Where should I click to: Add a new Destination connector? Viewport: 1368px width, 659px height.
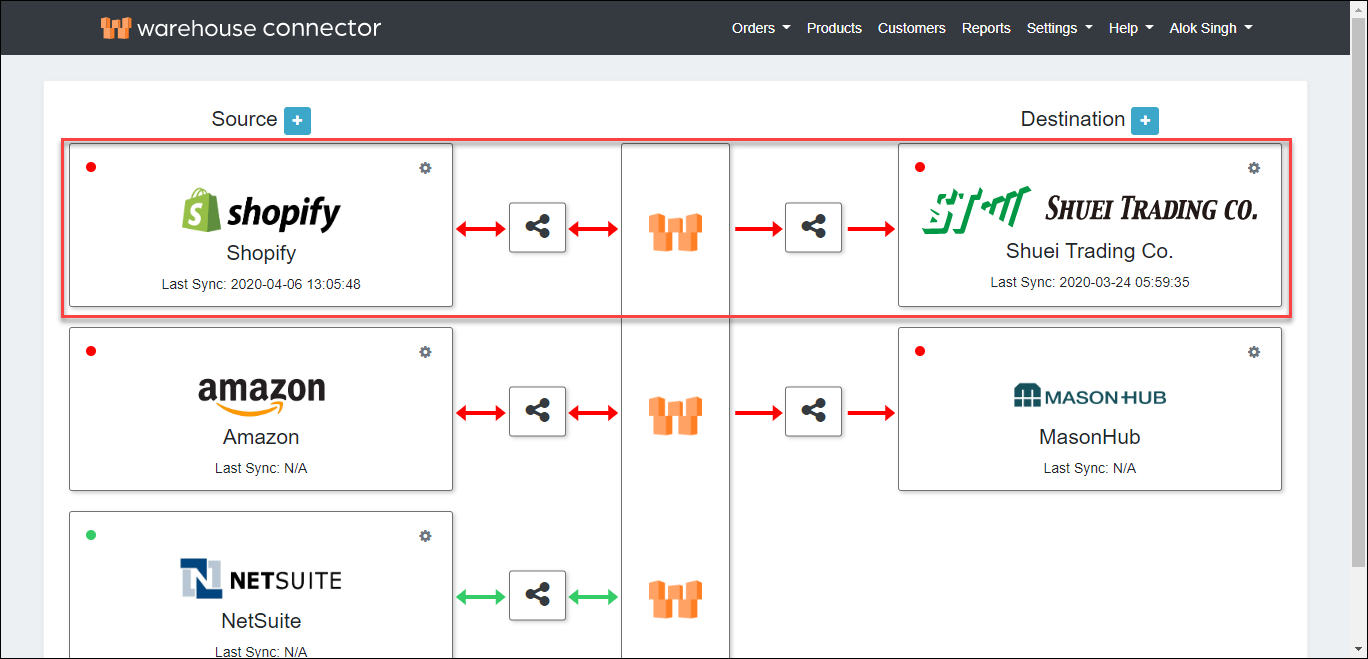coord(1145,120)
